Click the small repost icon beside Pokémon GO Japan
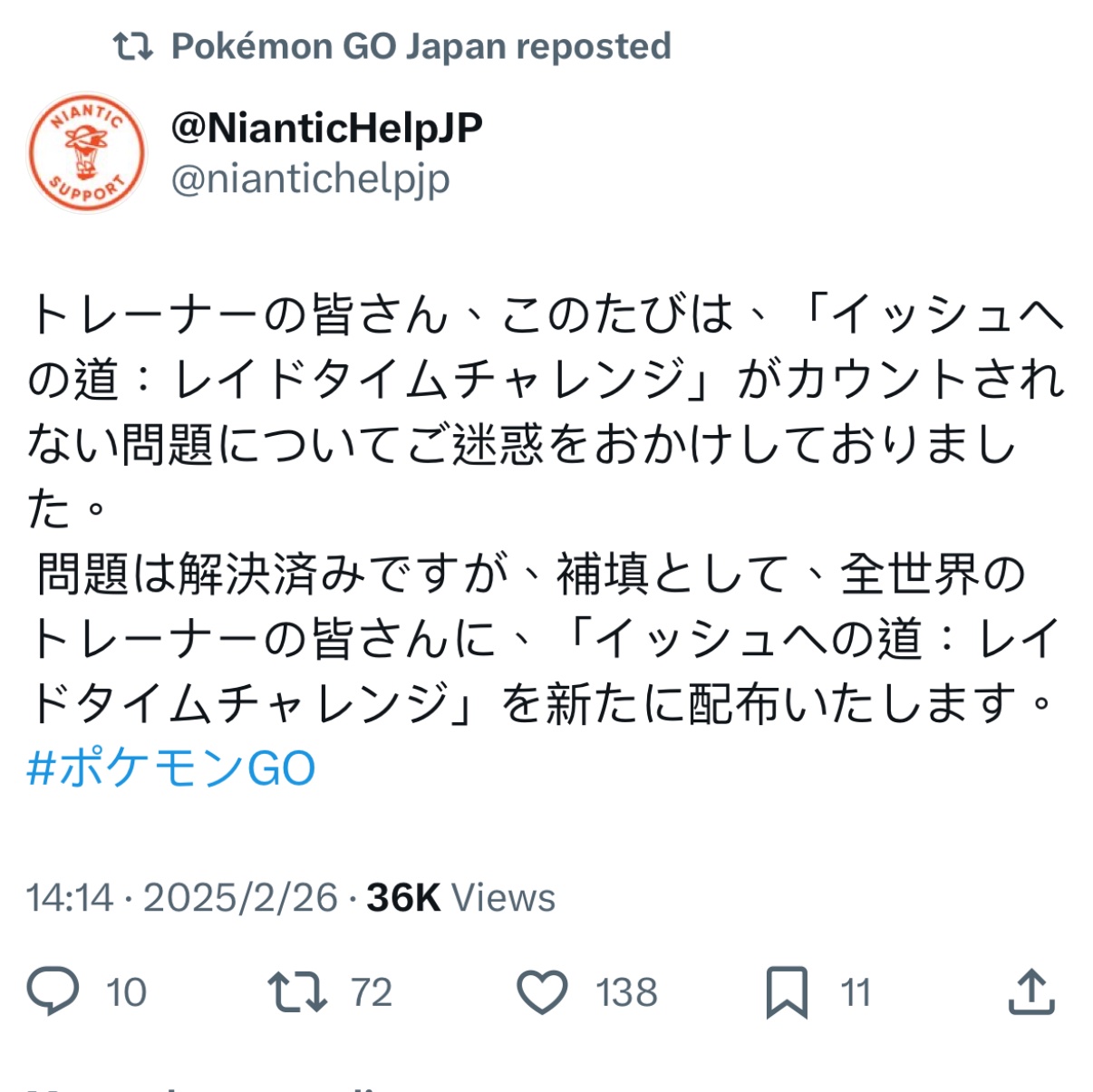Screen dimensions: 1093x1092 (132, 46)
